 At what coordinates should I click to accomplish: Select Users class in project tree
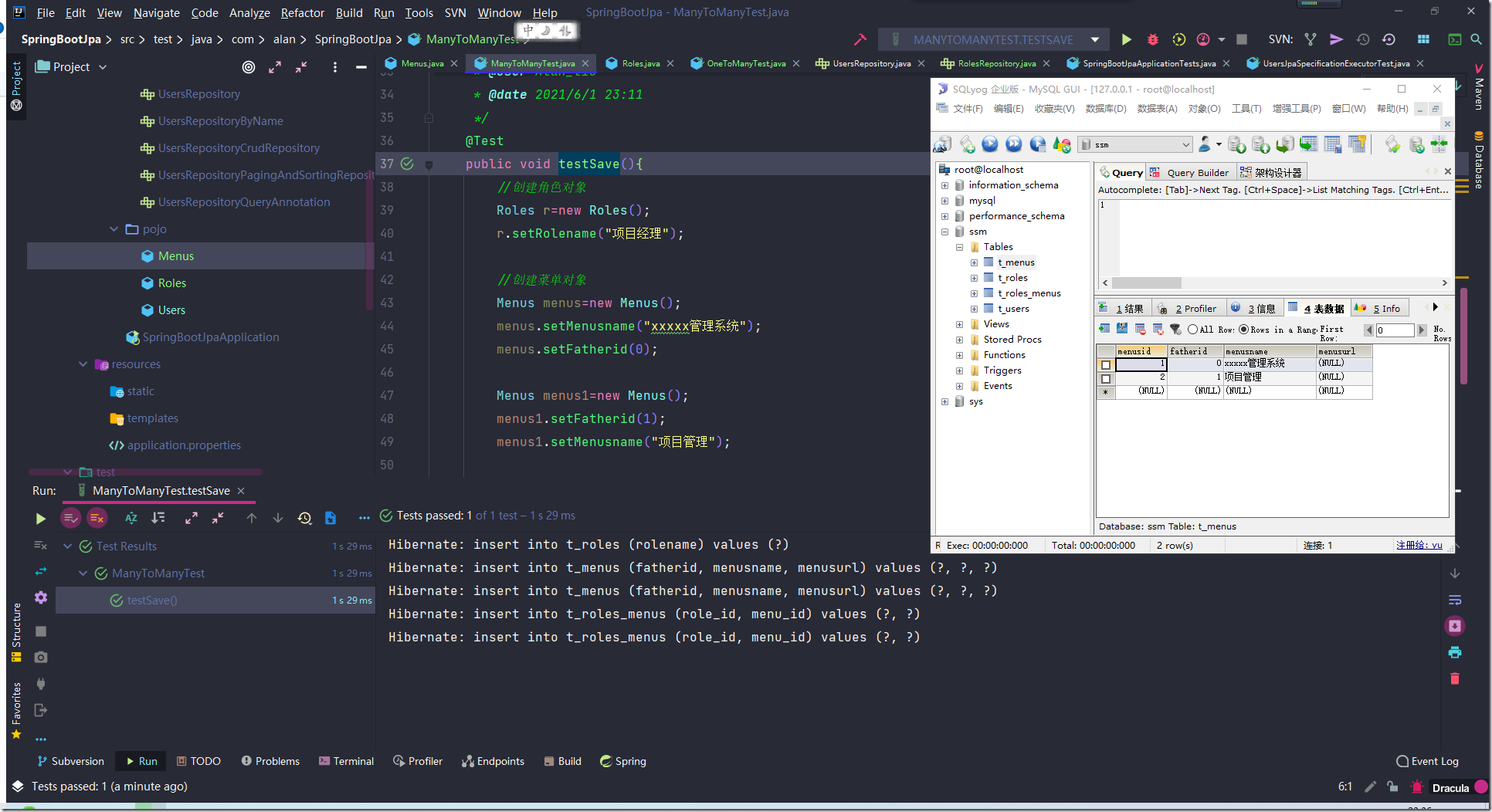coord(171,310)
